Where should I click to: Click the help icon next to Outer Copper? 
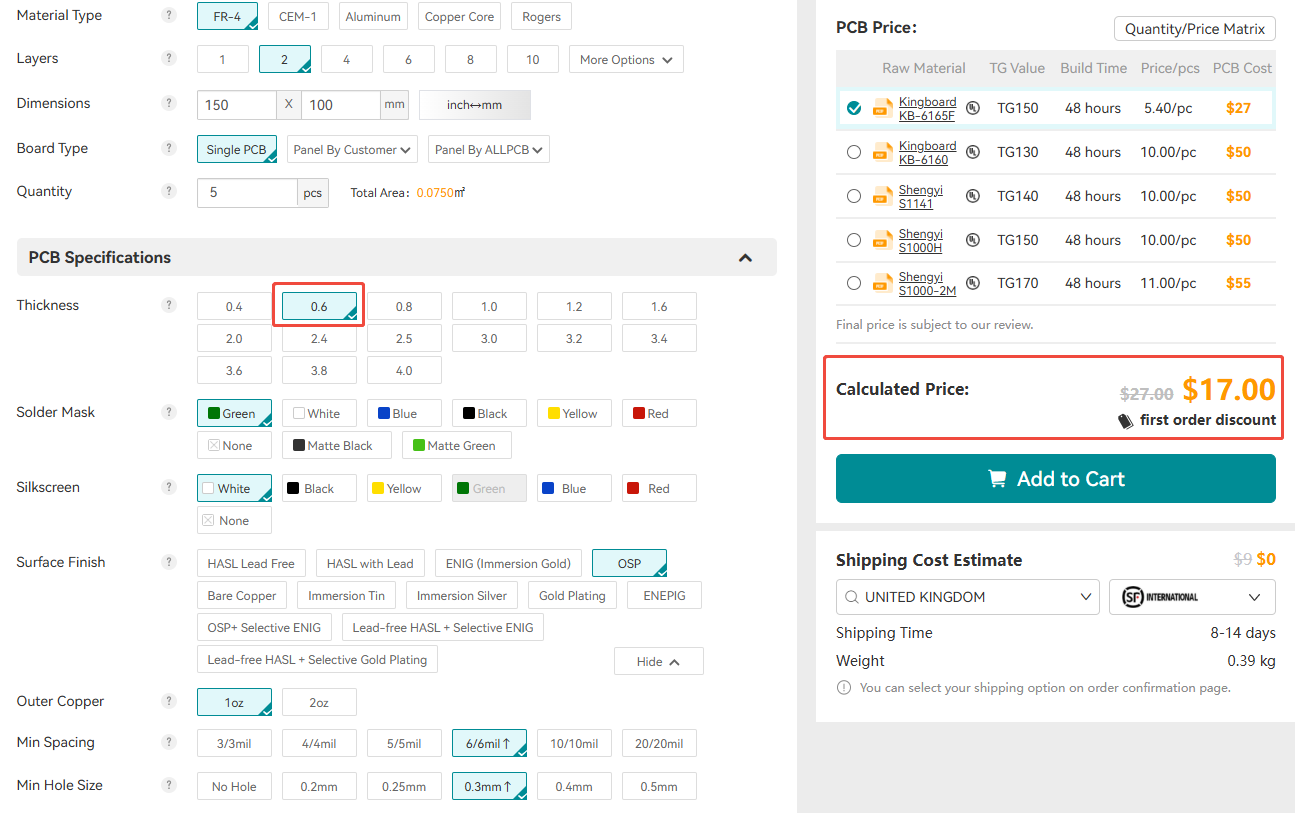pyautogui.click(x=169, y=701)
